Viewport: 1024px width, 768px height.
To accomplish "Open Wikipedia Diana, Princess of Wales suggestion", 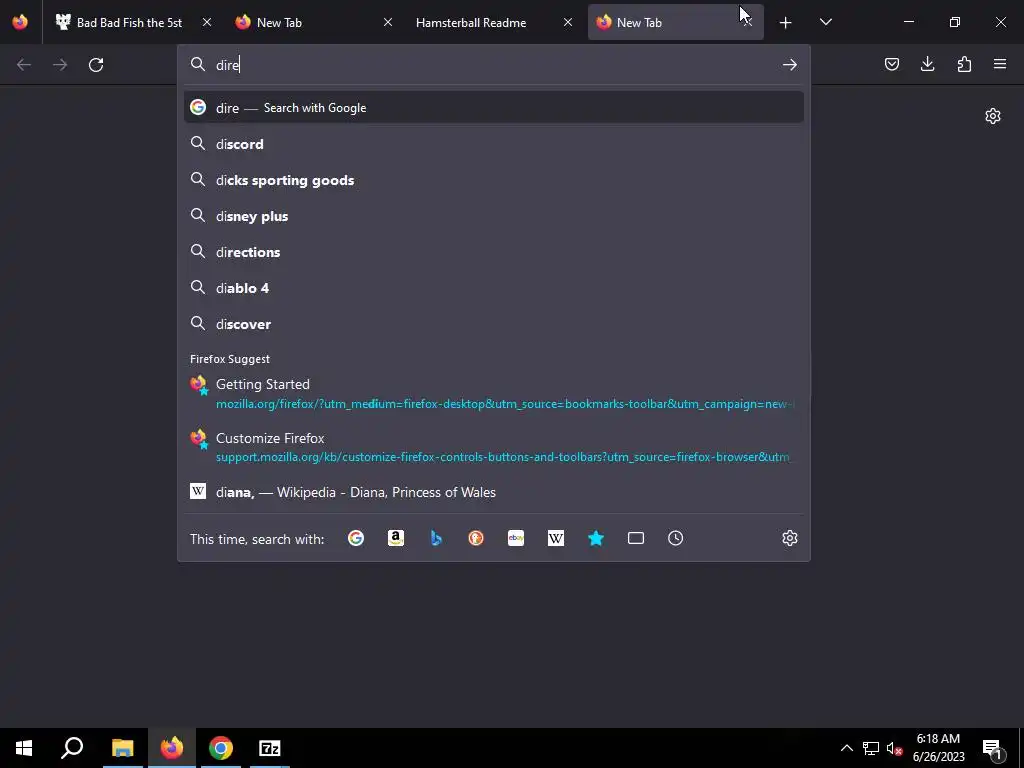I will coord(494,492).
